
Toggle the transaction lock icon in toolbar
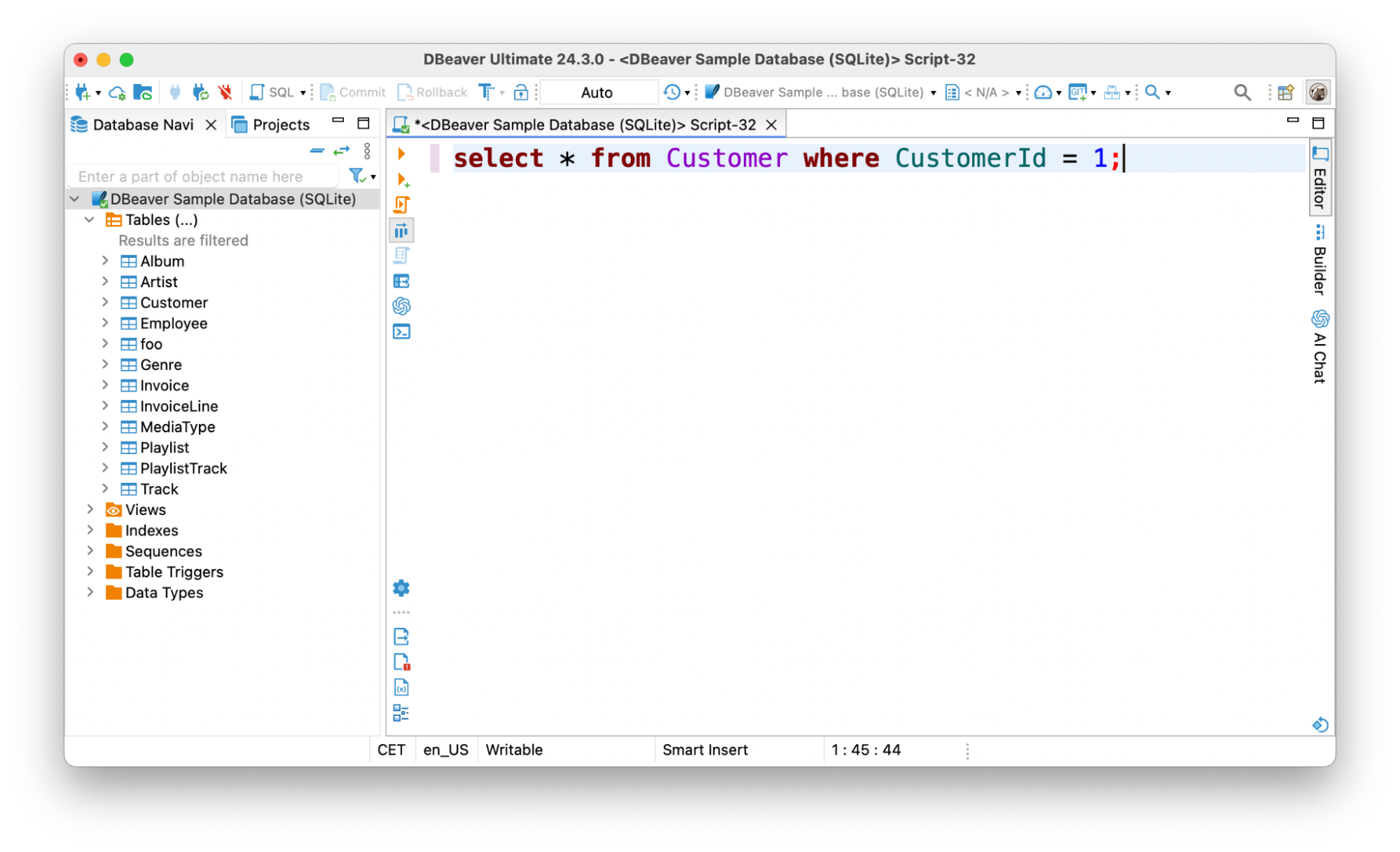[520, 92]
